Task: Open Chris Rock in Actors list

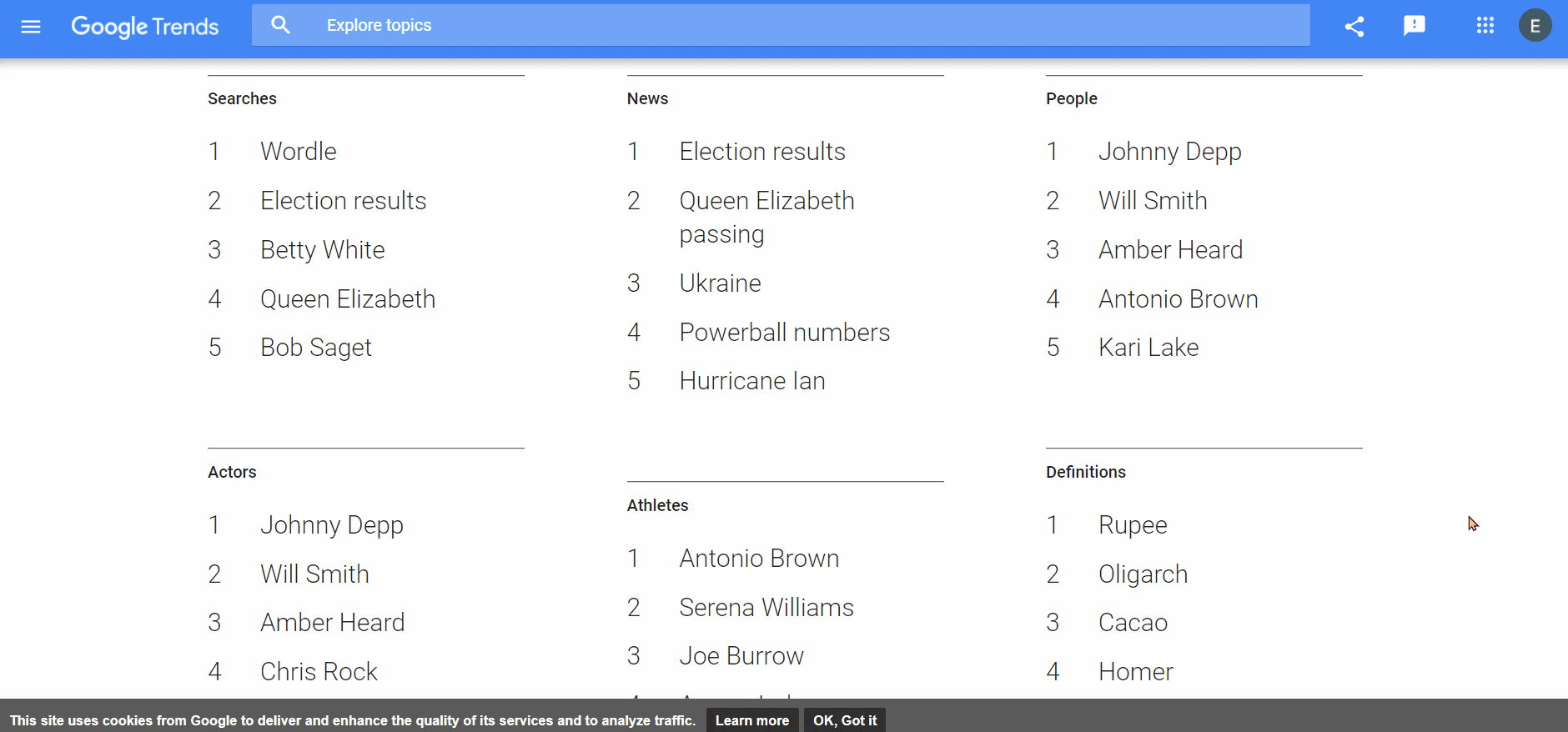Action: (x=319, y=672)
